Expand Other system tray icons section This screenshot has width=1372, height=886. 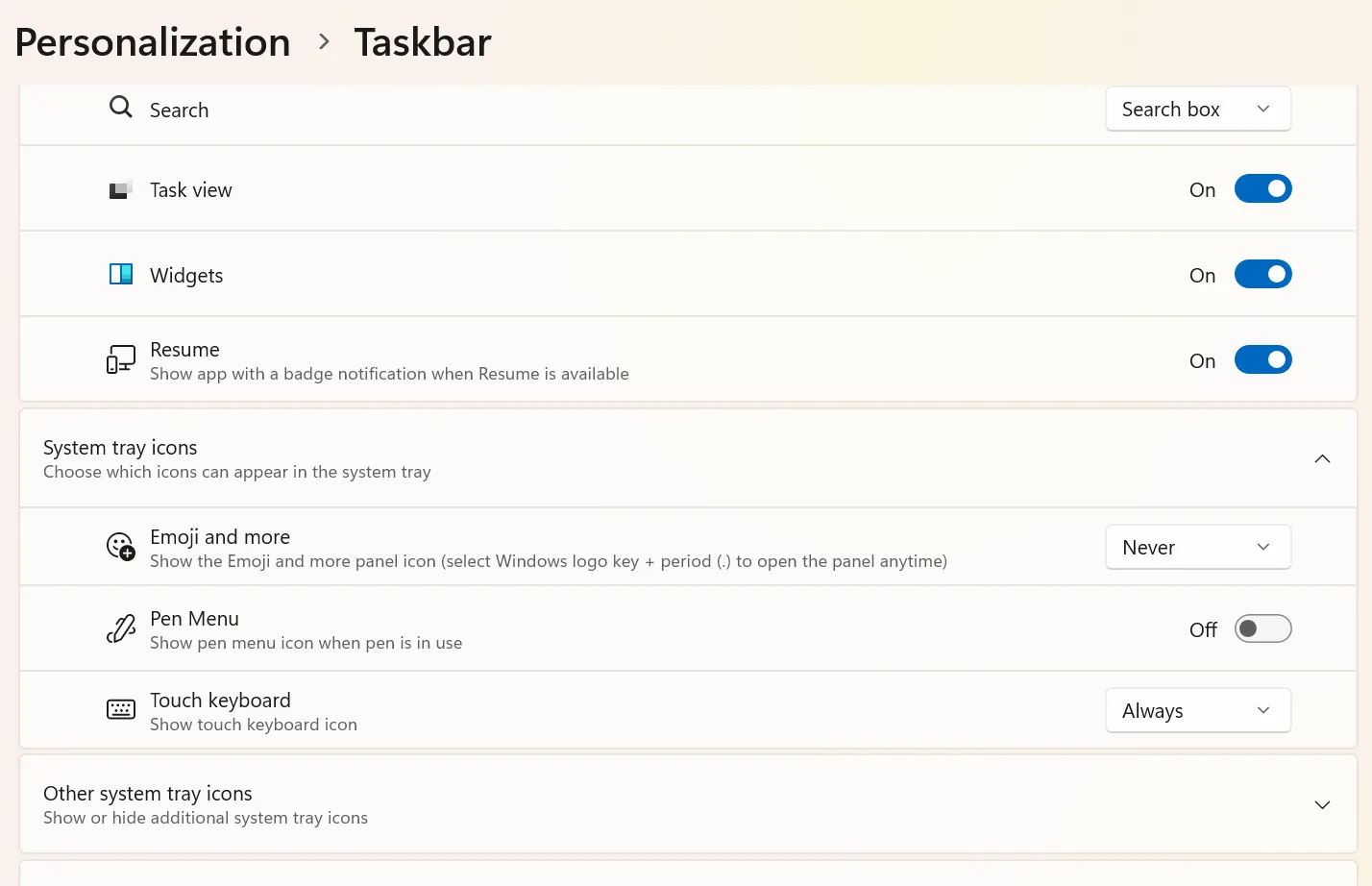pyautogui.click(x=1322, y=805)
